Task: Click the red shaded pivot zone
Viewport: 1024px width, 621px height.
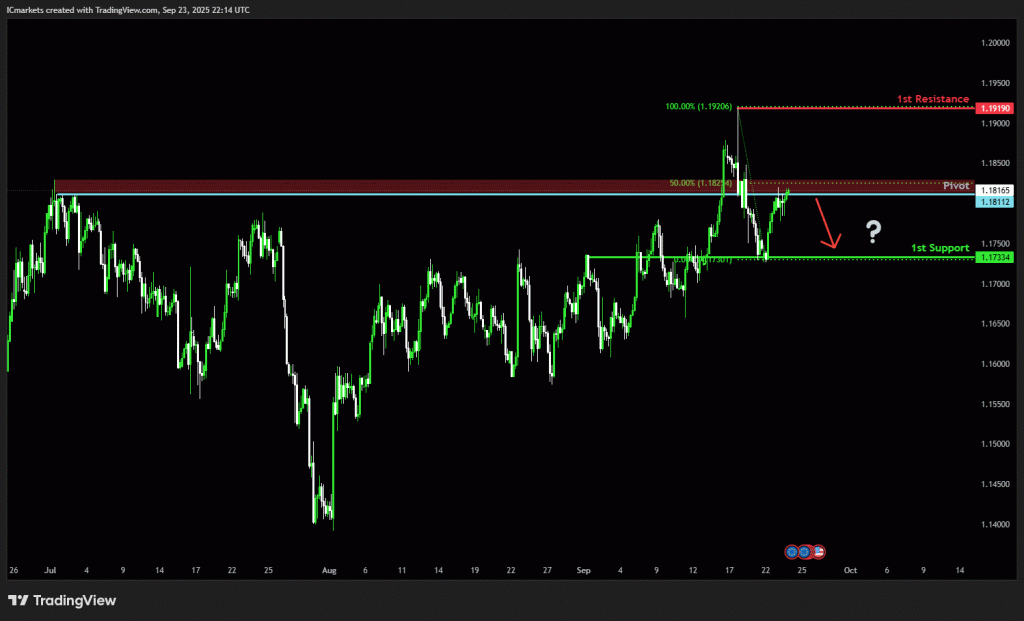Action: [x=400, y=186]
